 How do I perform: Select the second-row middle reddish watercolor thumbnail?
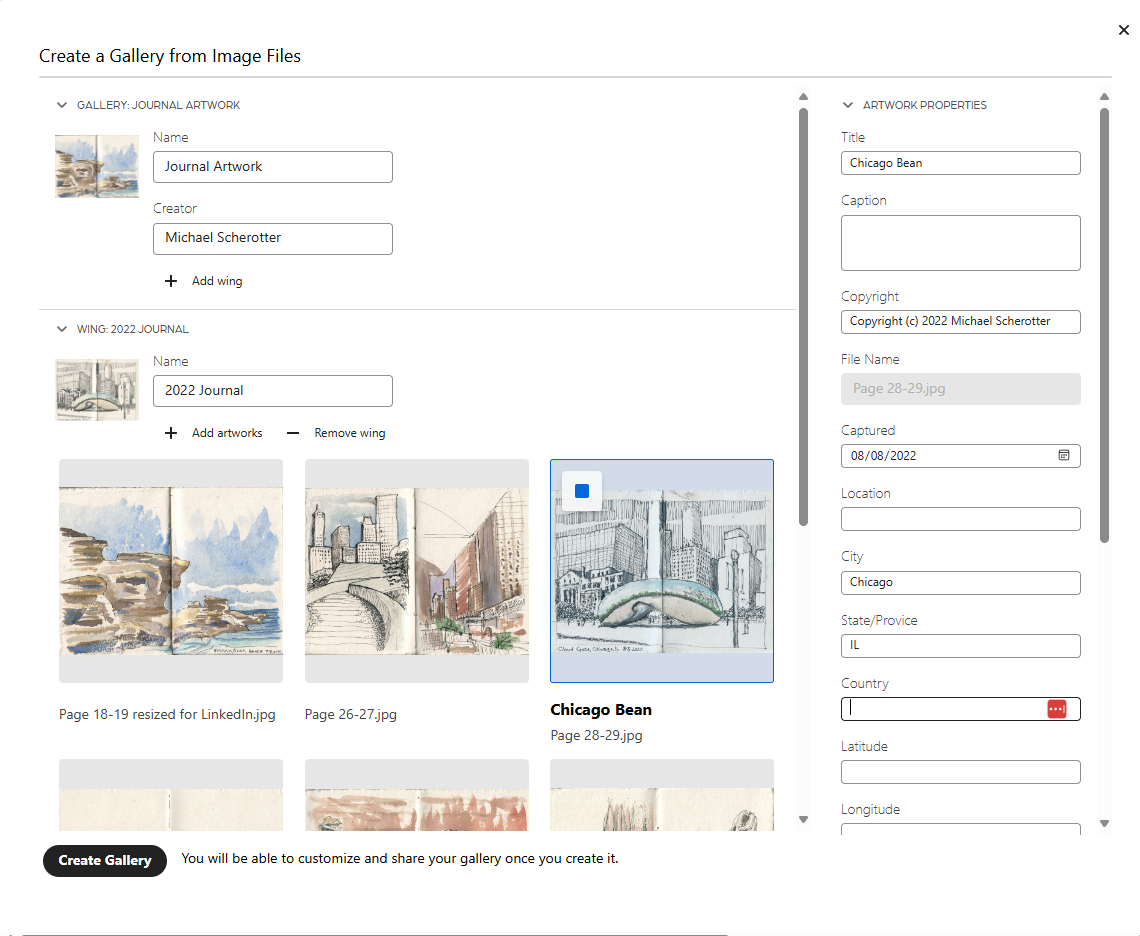(417, 795)
